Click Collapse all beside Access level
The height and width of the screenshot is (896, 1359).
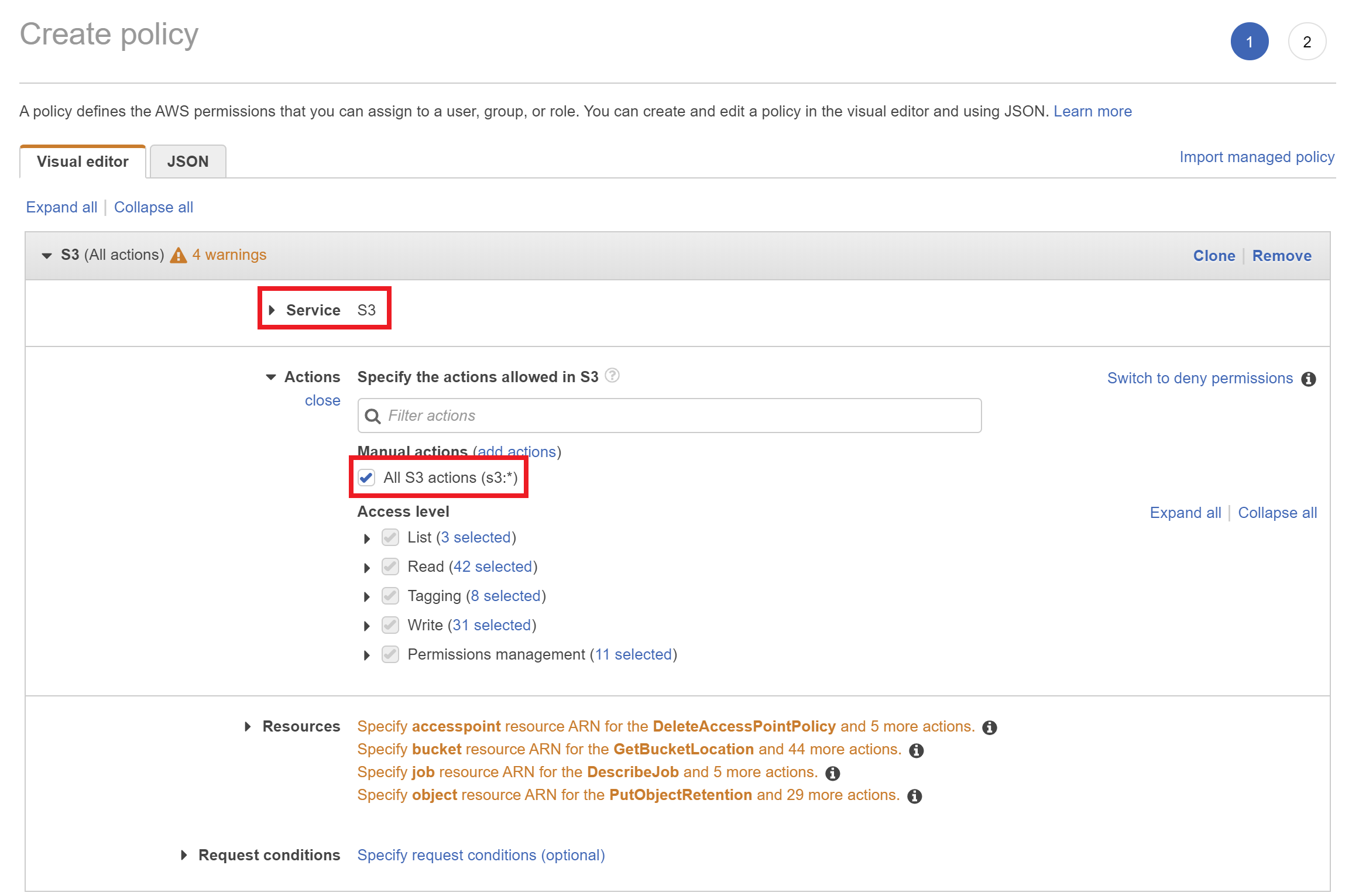pos(1277,513)
